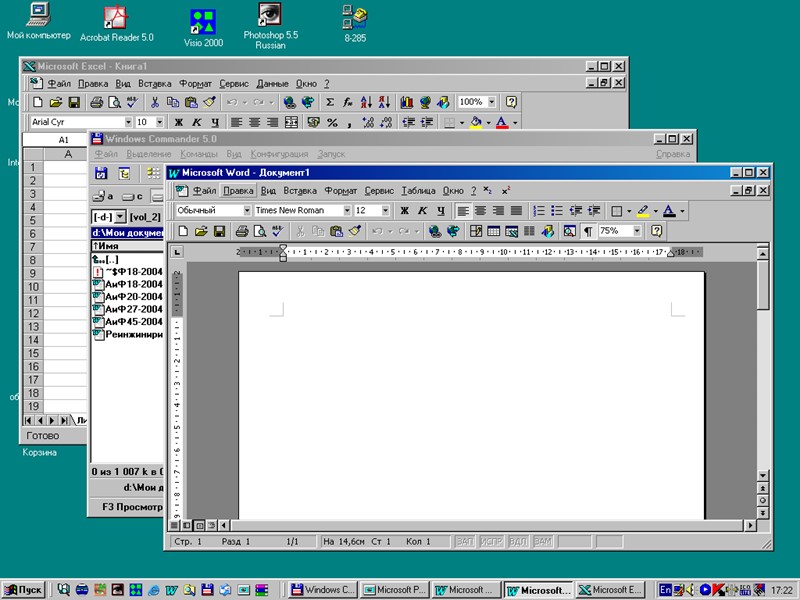Screen dimensions: 800x600
Task: Click AutoSum sigma icon in Excel
Action: (330, 103)
